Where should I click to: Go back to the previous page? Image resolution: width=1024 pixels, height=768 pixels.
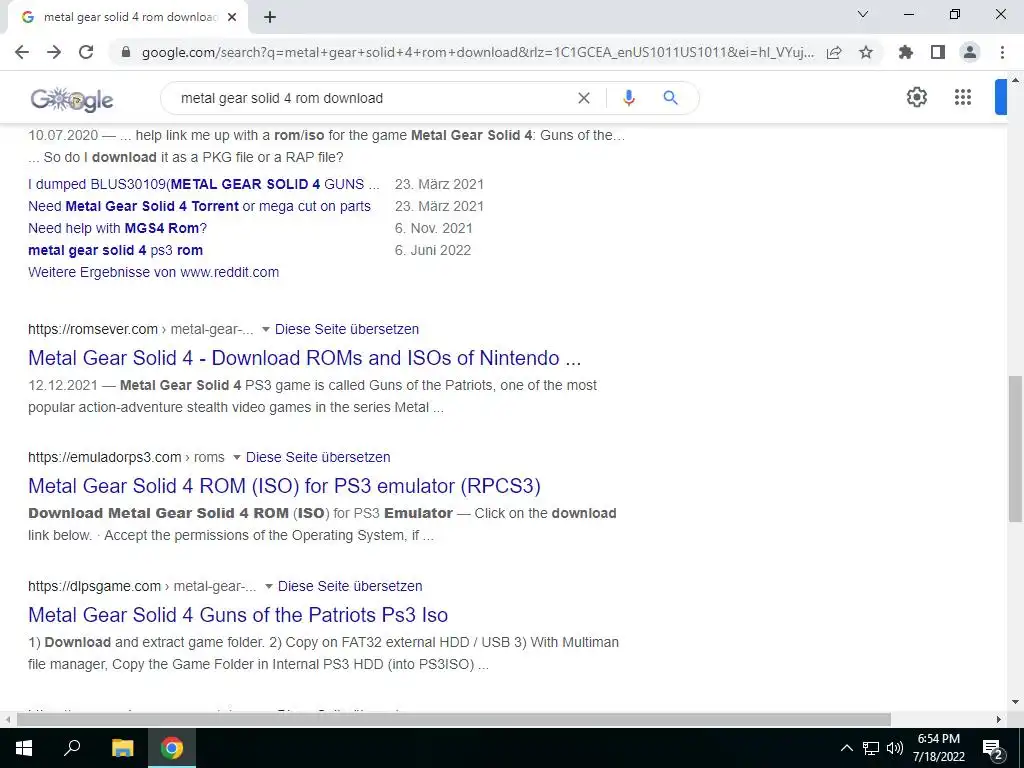tap(22, 52)
